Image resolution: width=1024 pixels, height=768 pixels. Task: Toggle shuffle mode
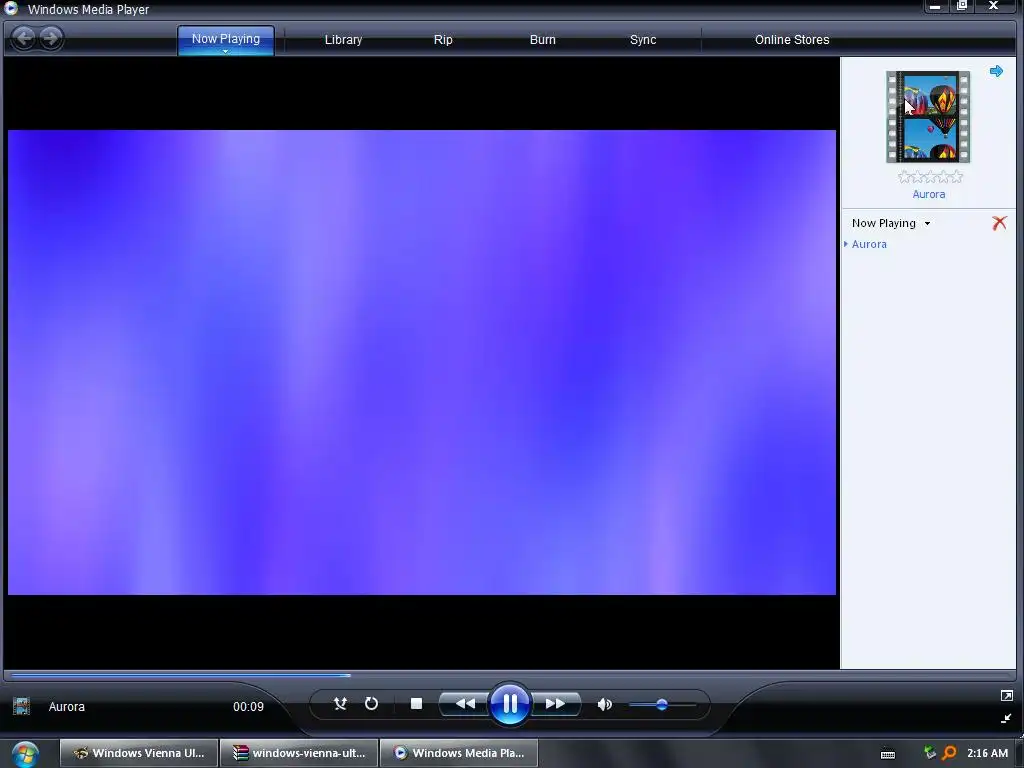tap(340, 704)
